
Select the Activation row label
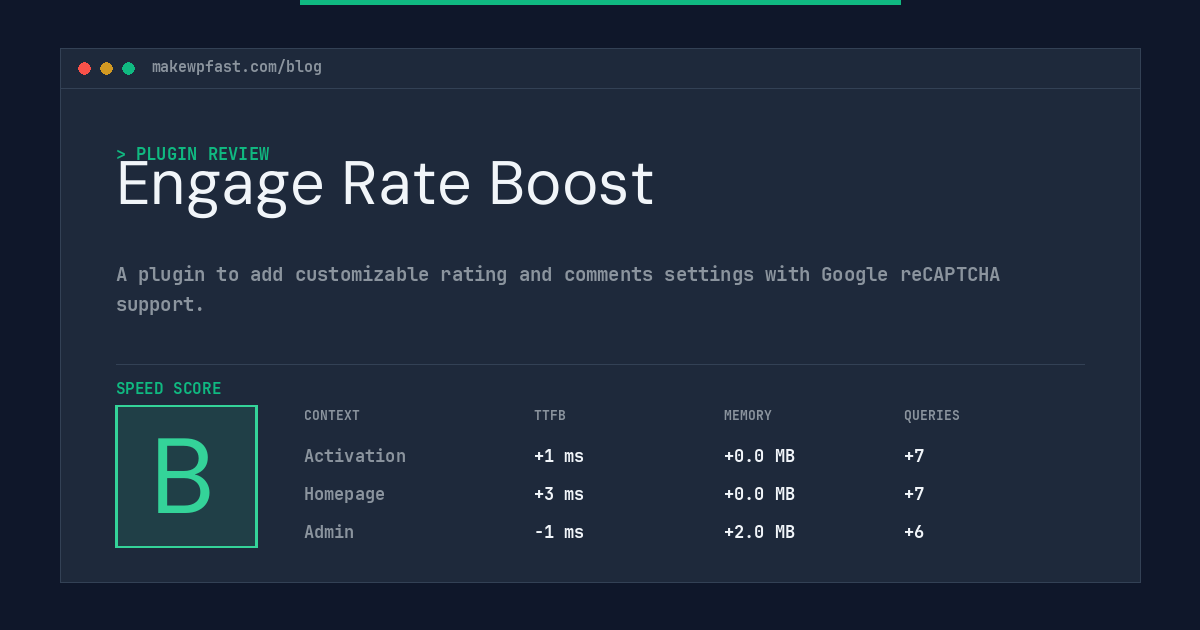[355, 456]
